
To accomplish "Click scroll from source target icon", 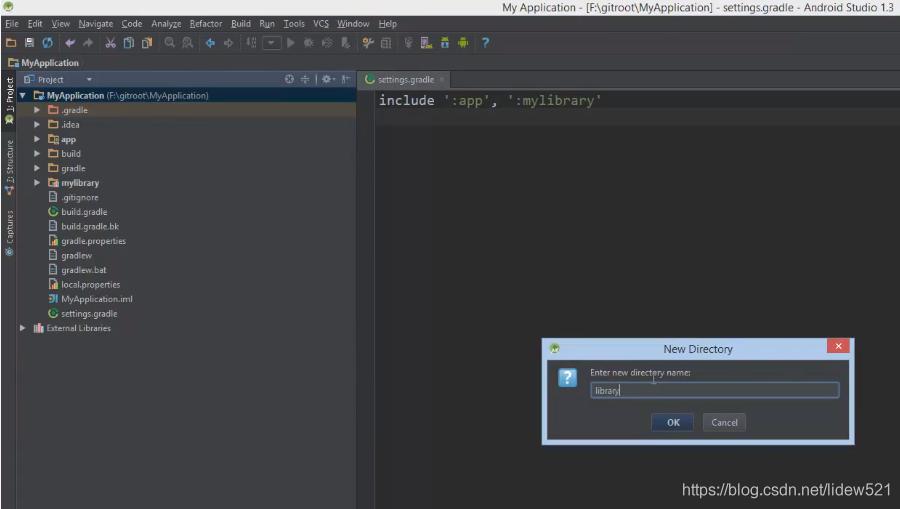I will point(289,79).
